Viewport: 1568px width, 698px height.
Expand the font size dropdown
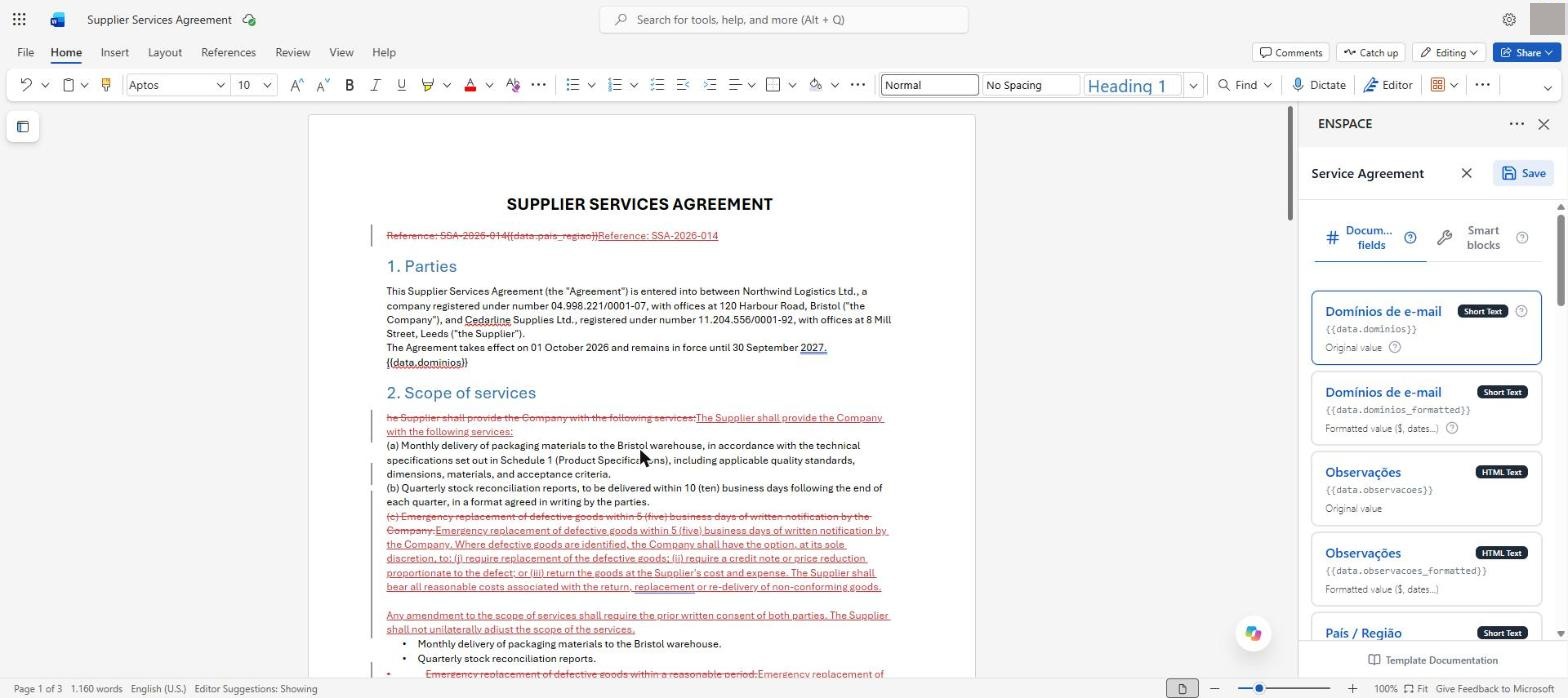(x=267, y=85)
